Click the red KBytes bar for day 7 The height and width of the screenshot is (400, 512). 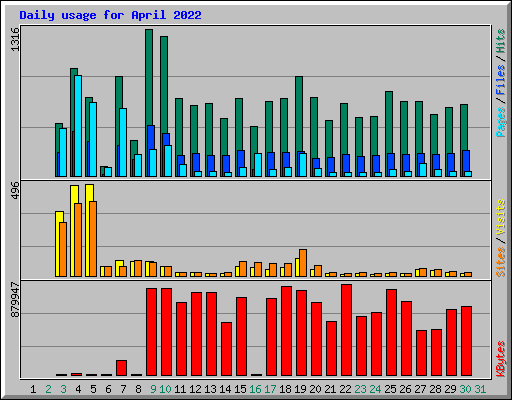pyautogui.click(x=121, y=368)
